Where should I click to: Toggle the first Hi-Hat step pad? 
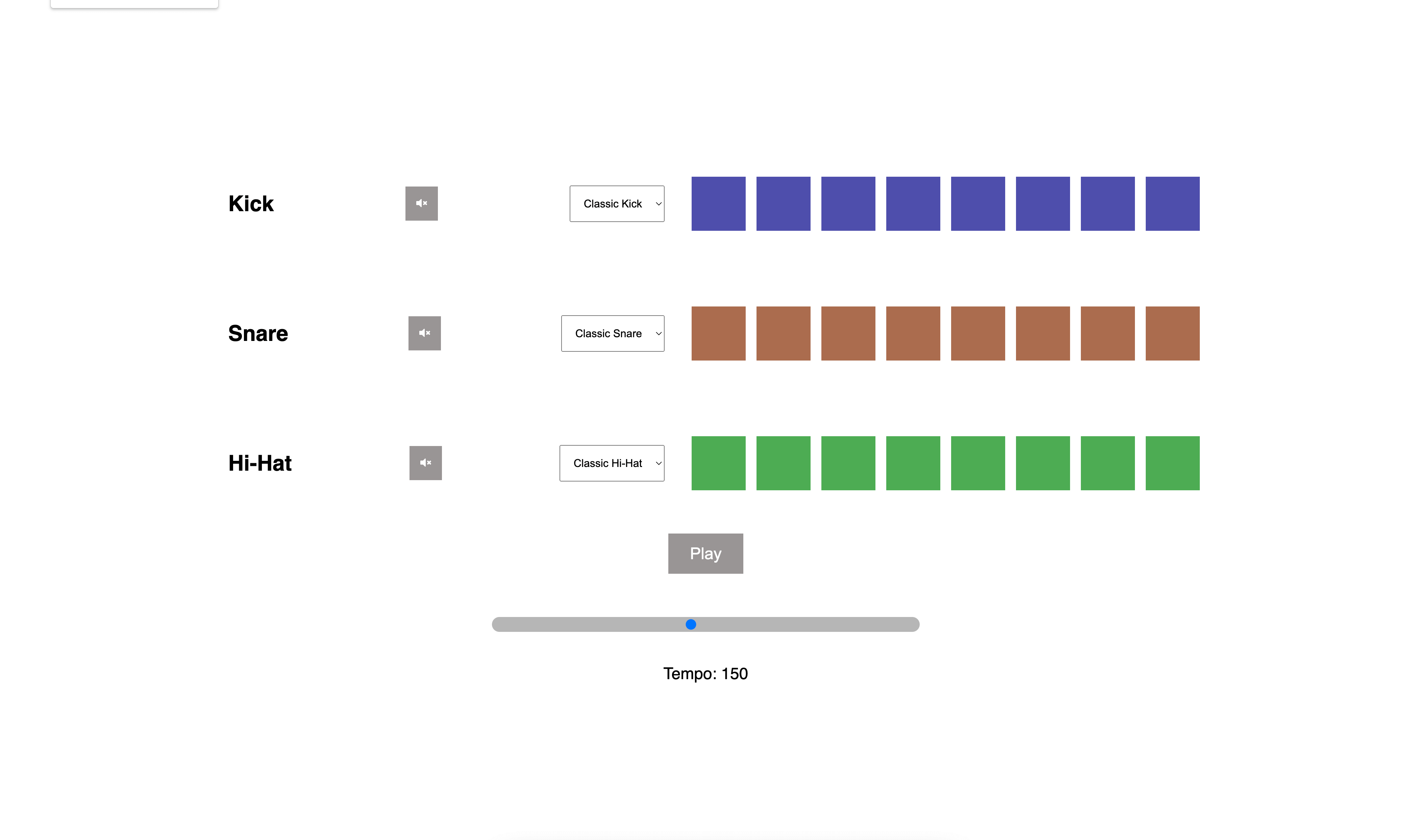[718, 463]
